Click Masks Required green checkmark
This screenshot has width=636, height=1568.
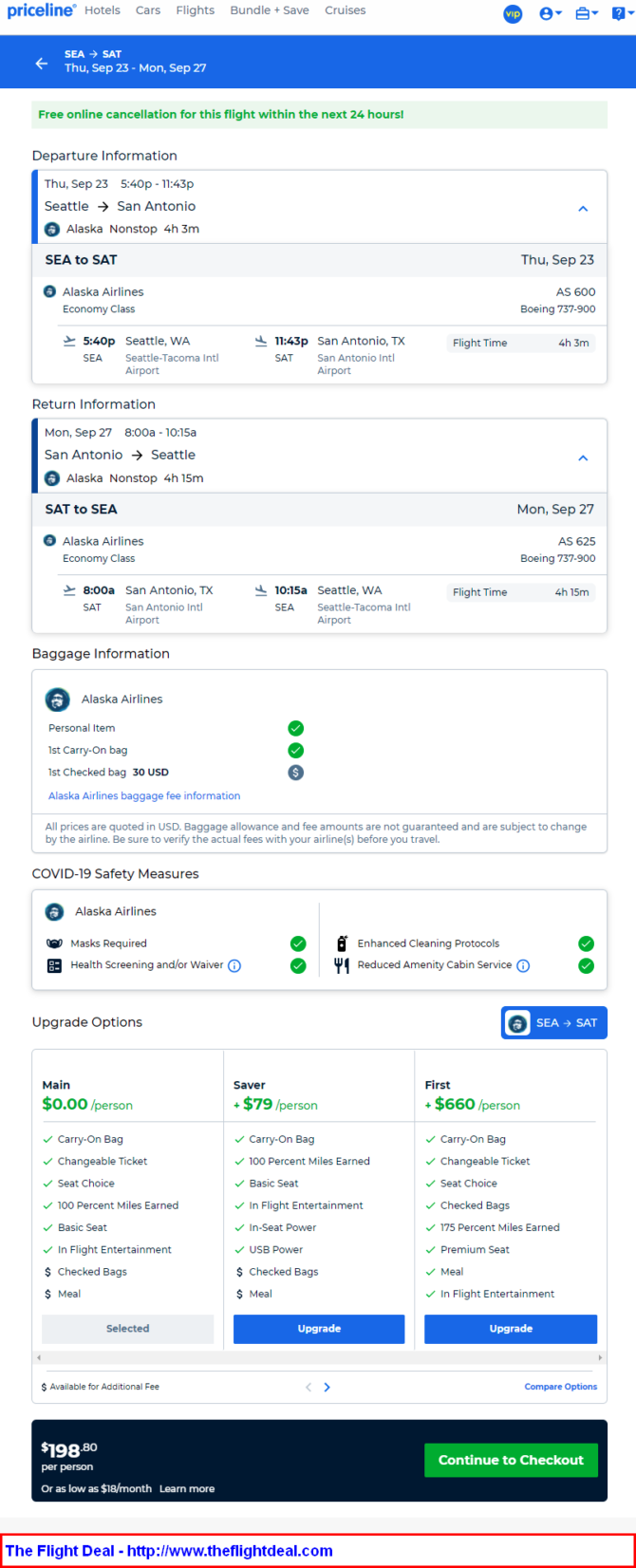point(298,943)
